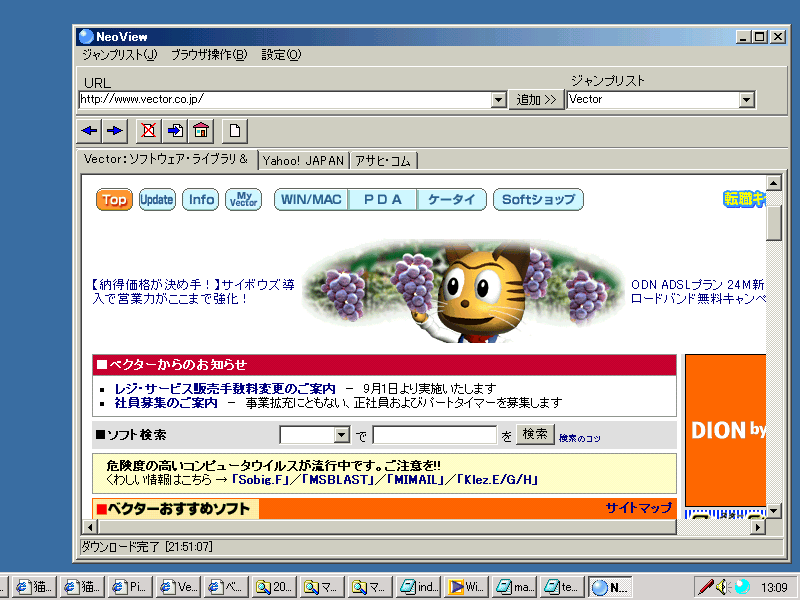Open My Vector pill button
The height and width of the screenshot is (600, 800).
[x=243, y=199]
